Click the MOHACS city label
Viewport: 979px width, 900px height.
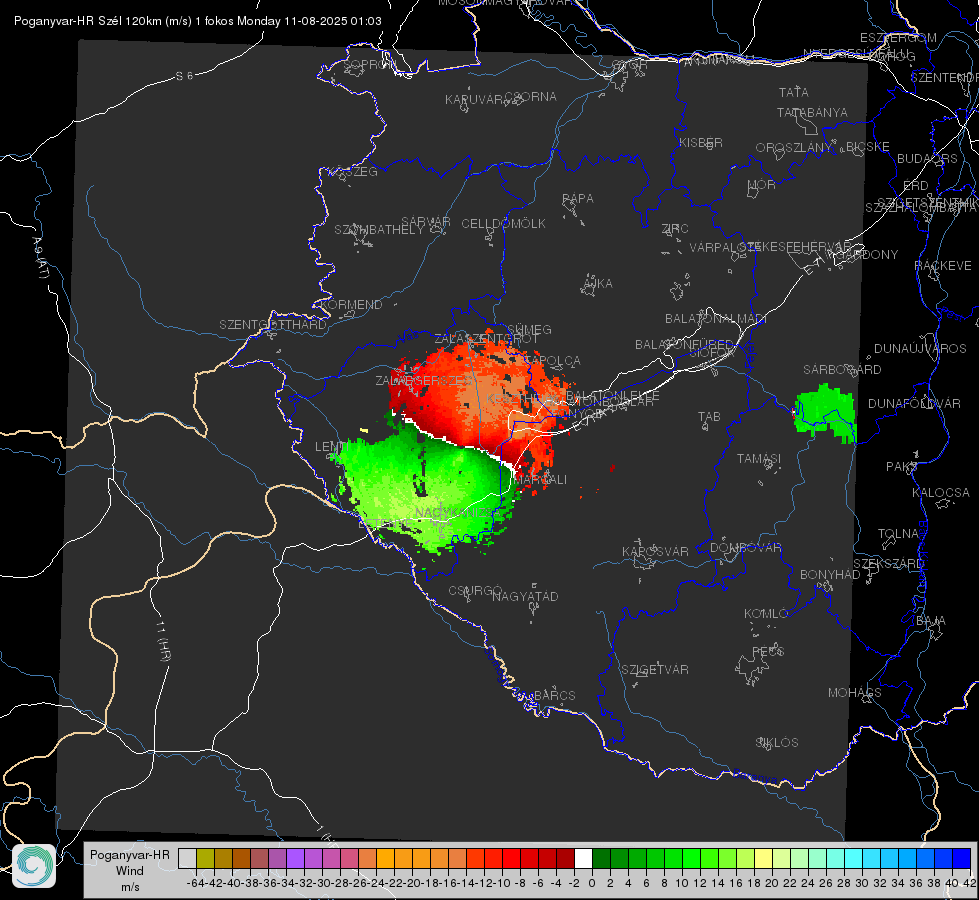pos(855,692)
